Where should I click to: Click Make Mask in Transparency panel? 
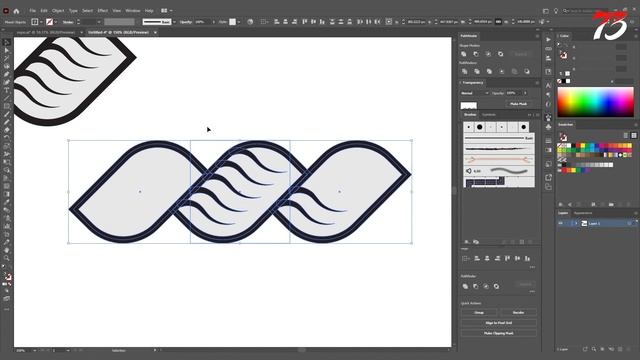(518, 104)
